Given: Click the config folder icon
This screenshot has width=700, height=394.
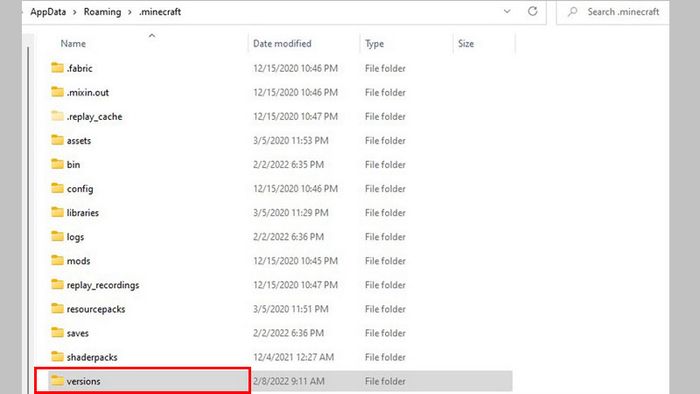Looking at the screenshot, I should pos(57,188).
